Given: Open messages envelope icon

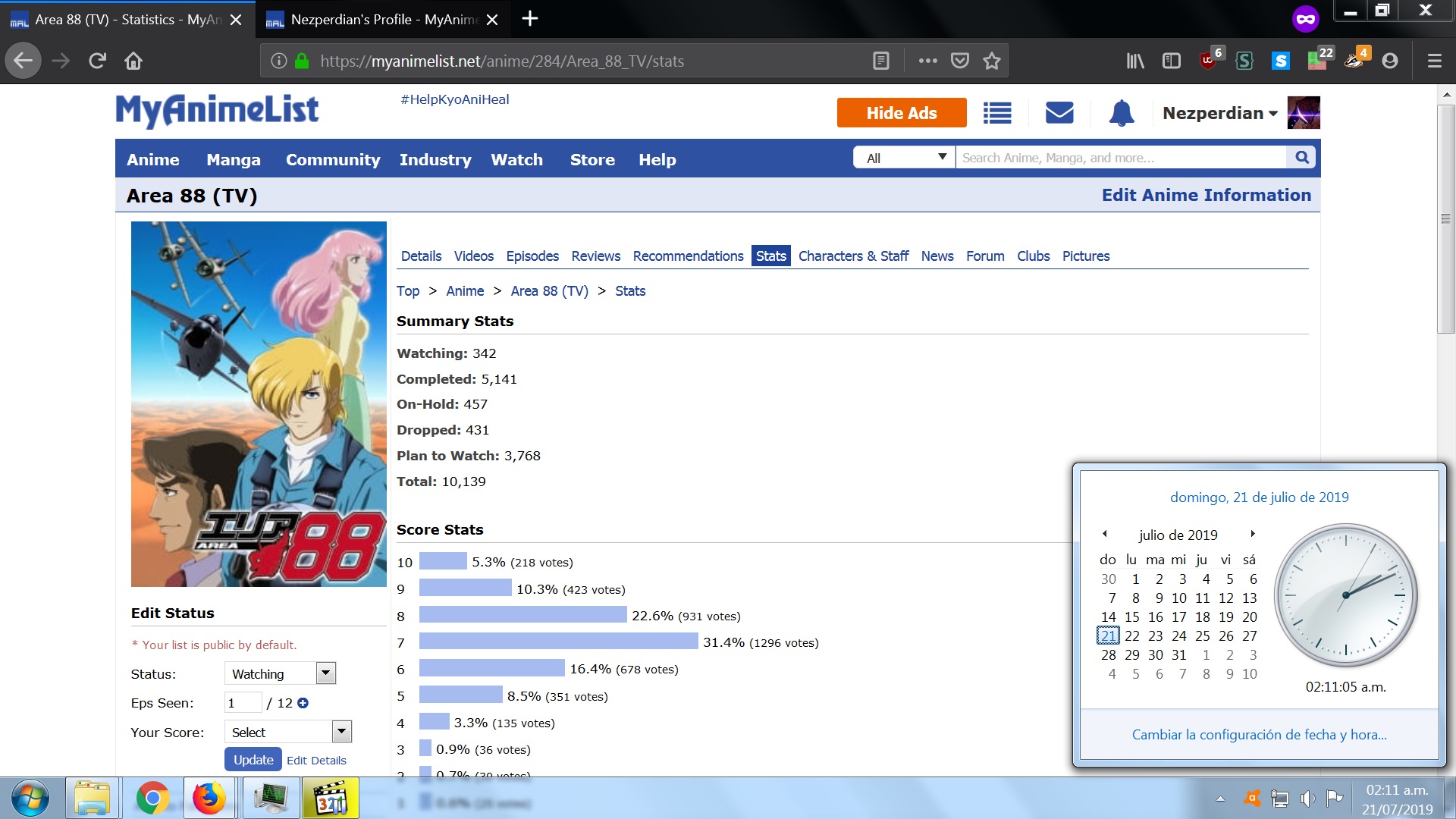Looking at the screenshot, I should coord(1059,113).
